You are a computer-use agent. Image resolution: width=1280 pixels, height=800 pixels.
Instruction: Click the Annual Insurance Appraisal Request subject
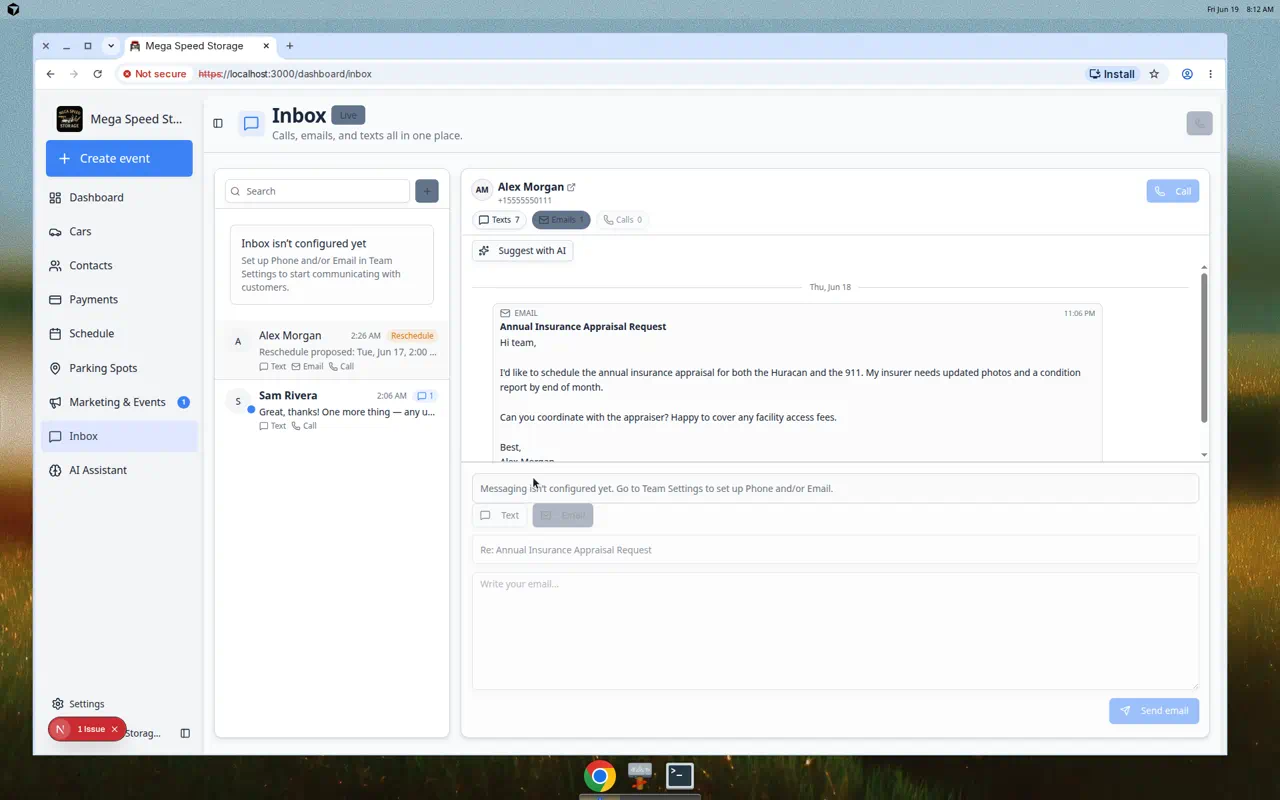point(583,327)
